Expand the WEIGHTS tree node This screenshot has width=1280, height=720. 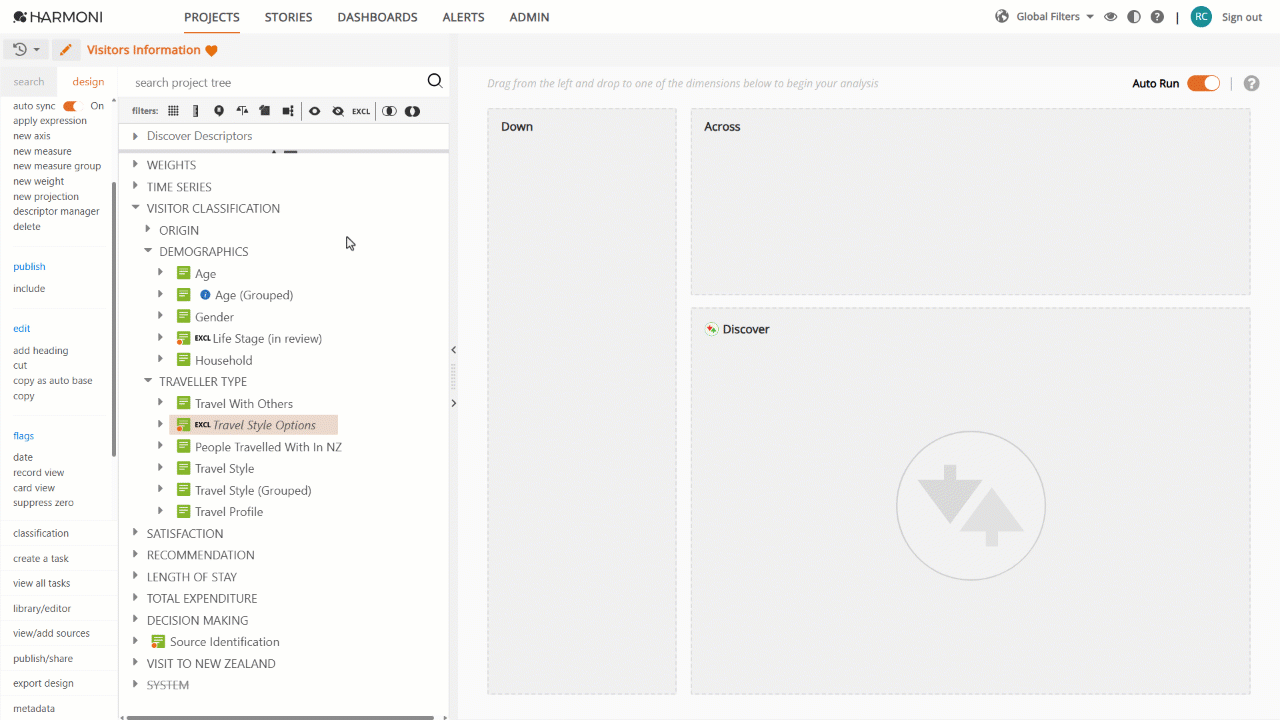coord(136,165)
